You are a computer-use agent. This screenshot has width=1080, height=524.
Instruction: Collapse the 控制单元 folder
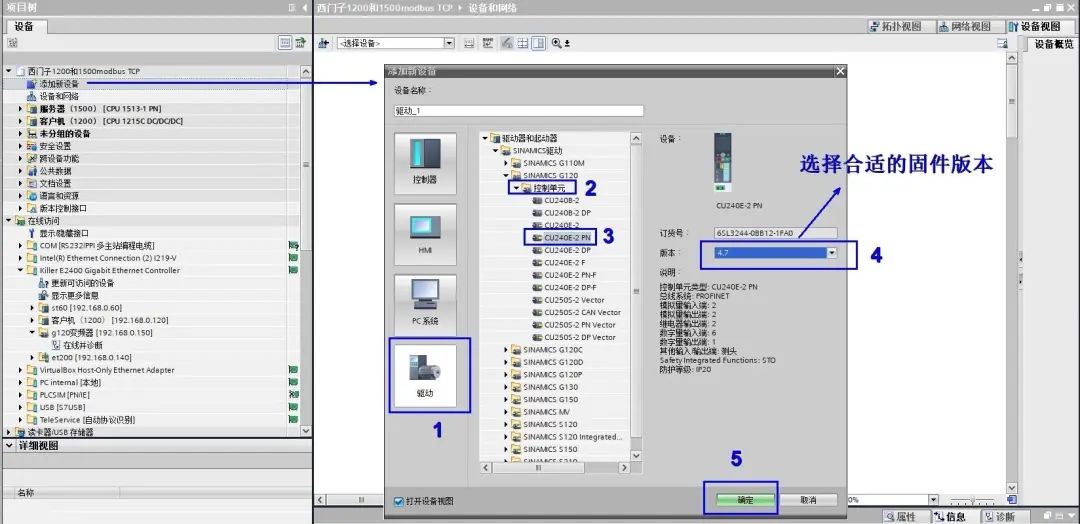pyautogui.click(x=516, y=187)
